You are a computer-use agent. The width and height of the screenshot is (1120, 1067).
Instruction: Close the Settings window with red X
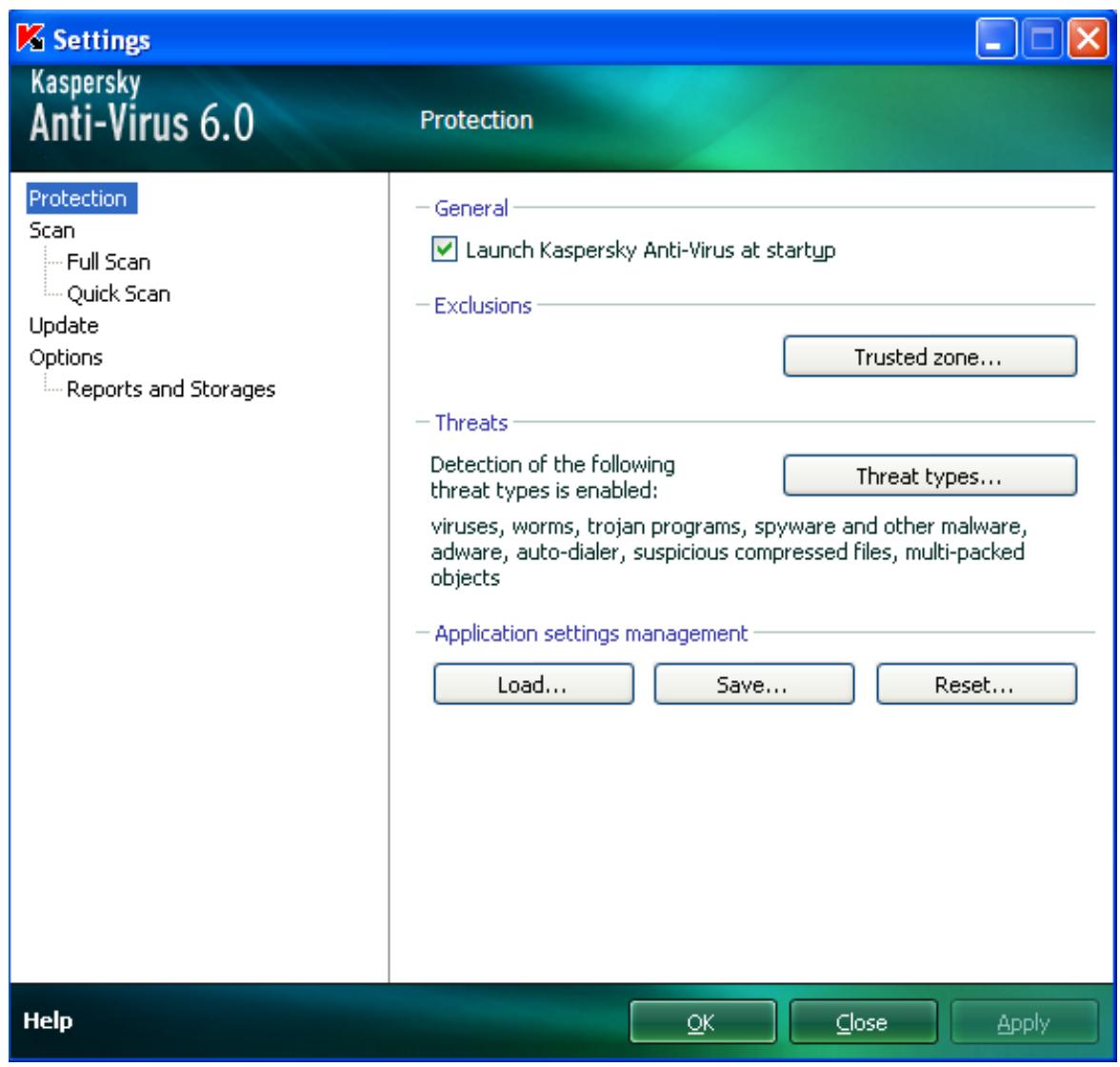tap(1088, 38)
